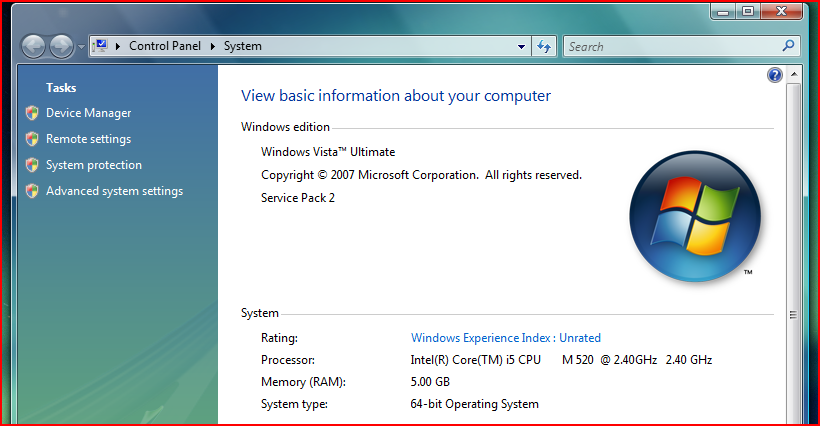The image size is (820, 426).
Task: Click the shield icon beside Advanced system settings
Action: coord(32,191)
